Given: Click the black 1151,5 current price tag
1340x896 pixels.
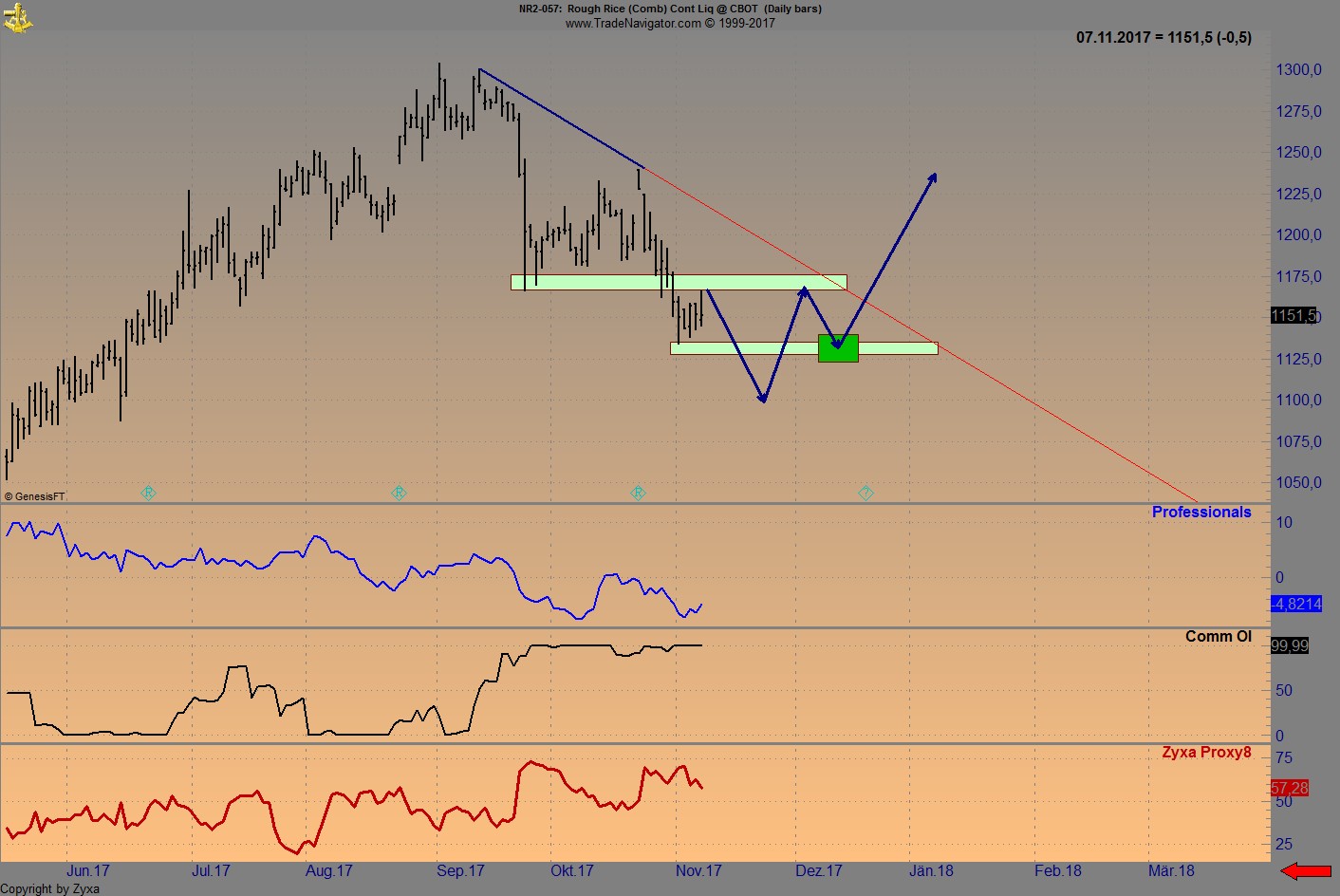Looking at the screenshot, I should point(1293,315).
